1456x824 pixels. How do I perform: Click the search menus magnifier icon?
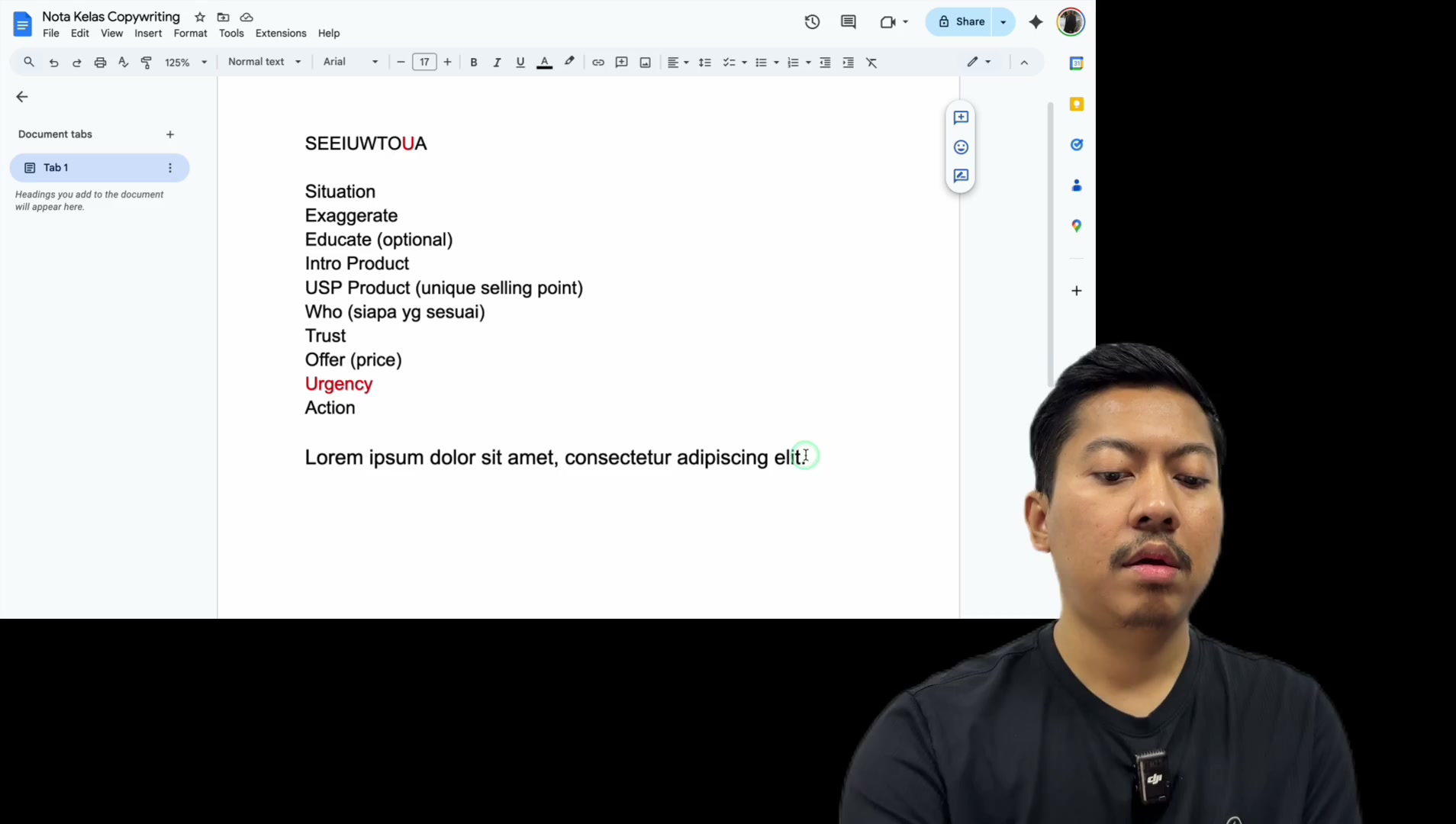(x=29, y=62)
